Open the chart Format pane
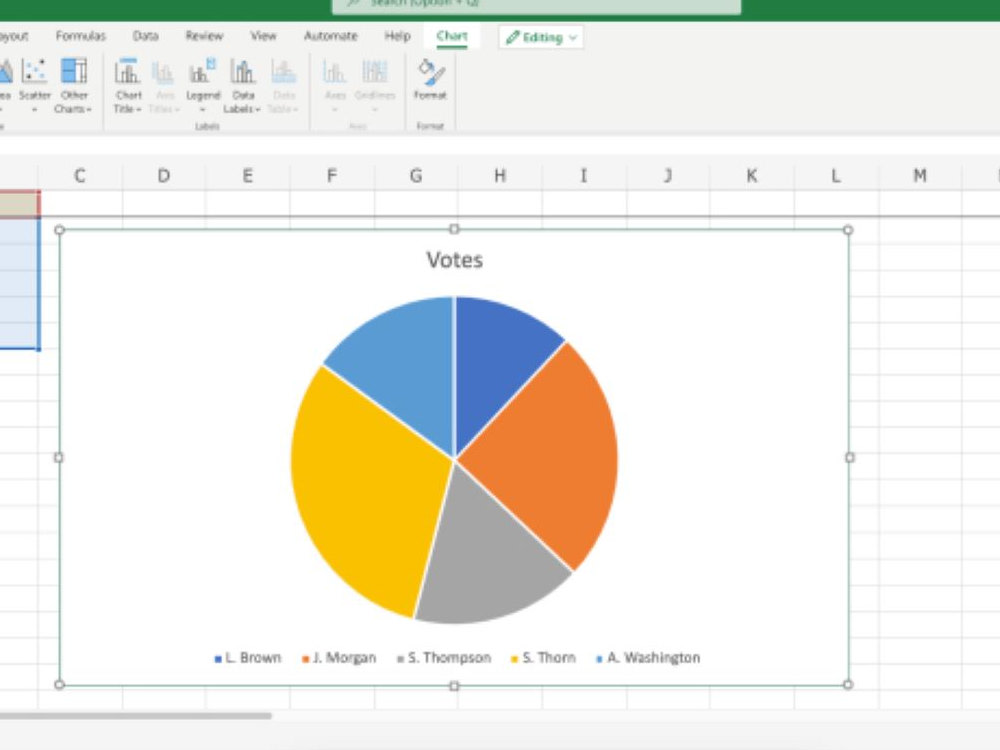This screenshot has height=750, width=1000. (430, 80)
